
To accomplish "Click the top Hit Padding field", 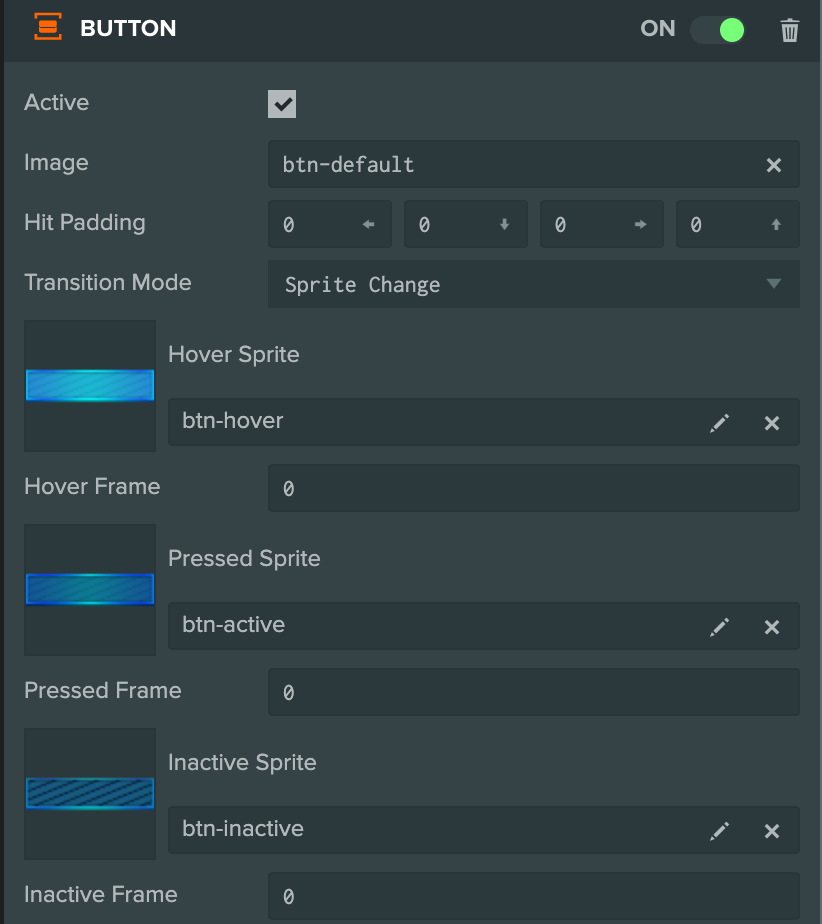I will 737,224.
